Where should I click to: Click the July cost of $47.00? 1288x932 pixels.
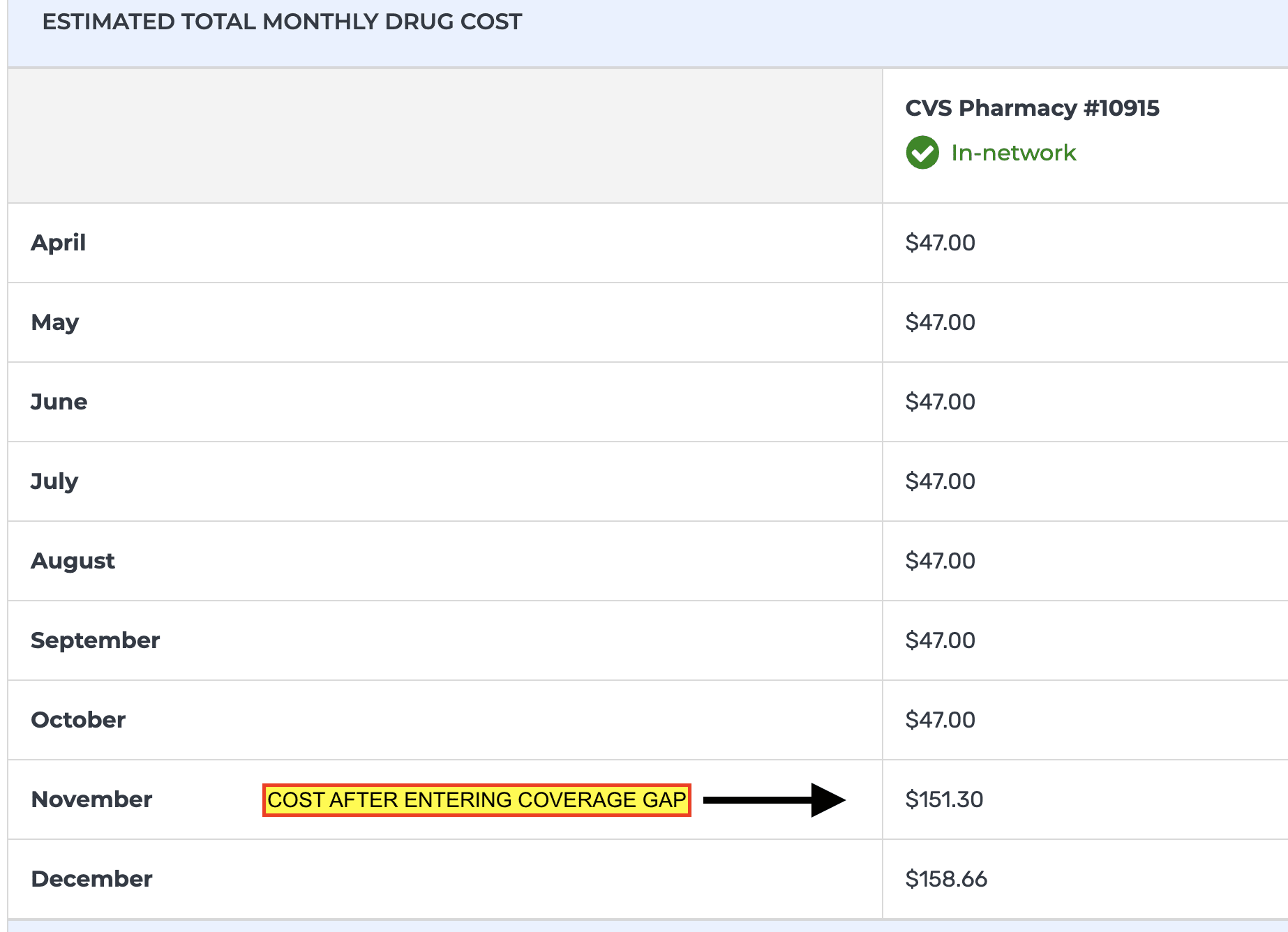point(940,481)
